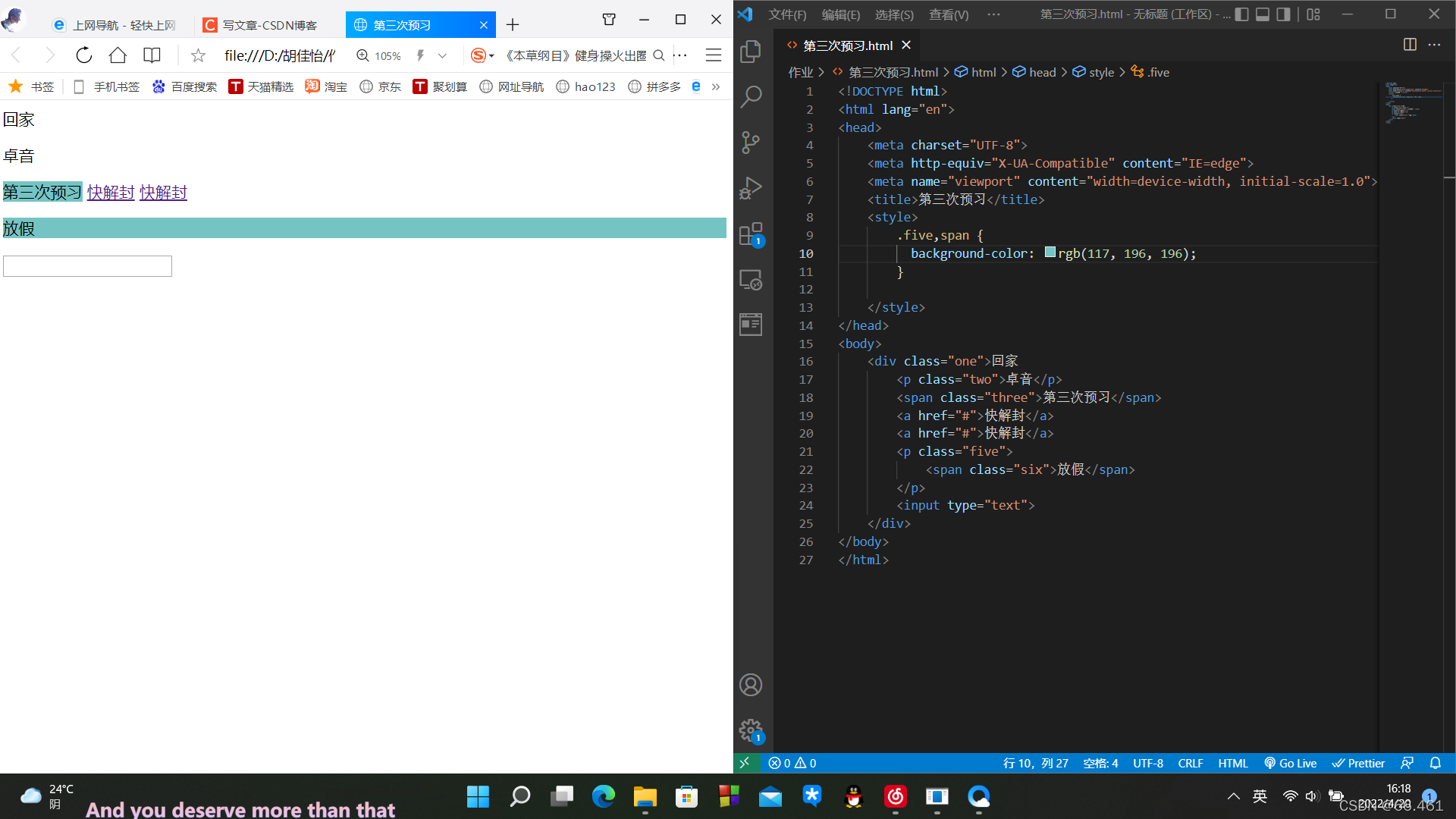Start Go Live server
This screenshot has width=1456, height=819.
coord(1290,763)
